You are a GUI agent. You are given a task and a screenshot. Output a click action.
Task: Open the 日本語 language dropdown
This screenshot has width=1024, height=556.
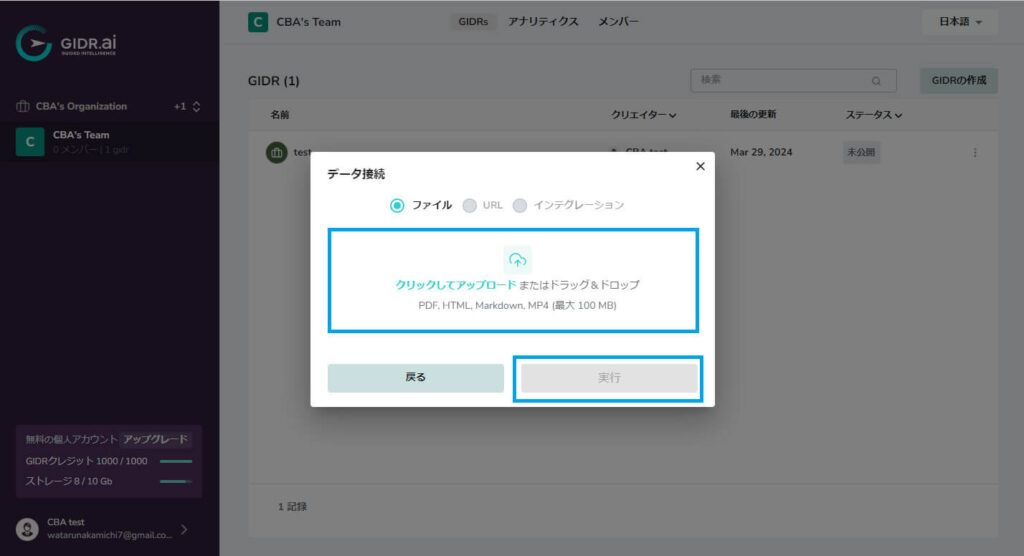[960, 22]
